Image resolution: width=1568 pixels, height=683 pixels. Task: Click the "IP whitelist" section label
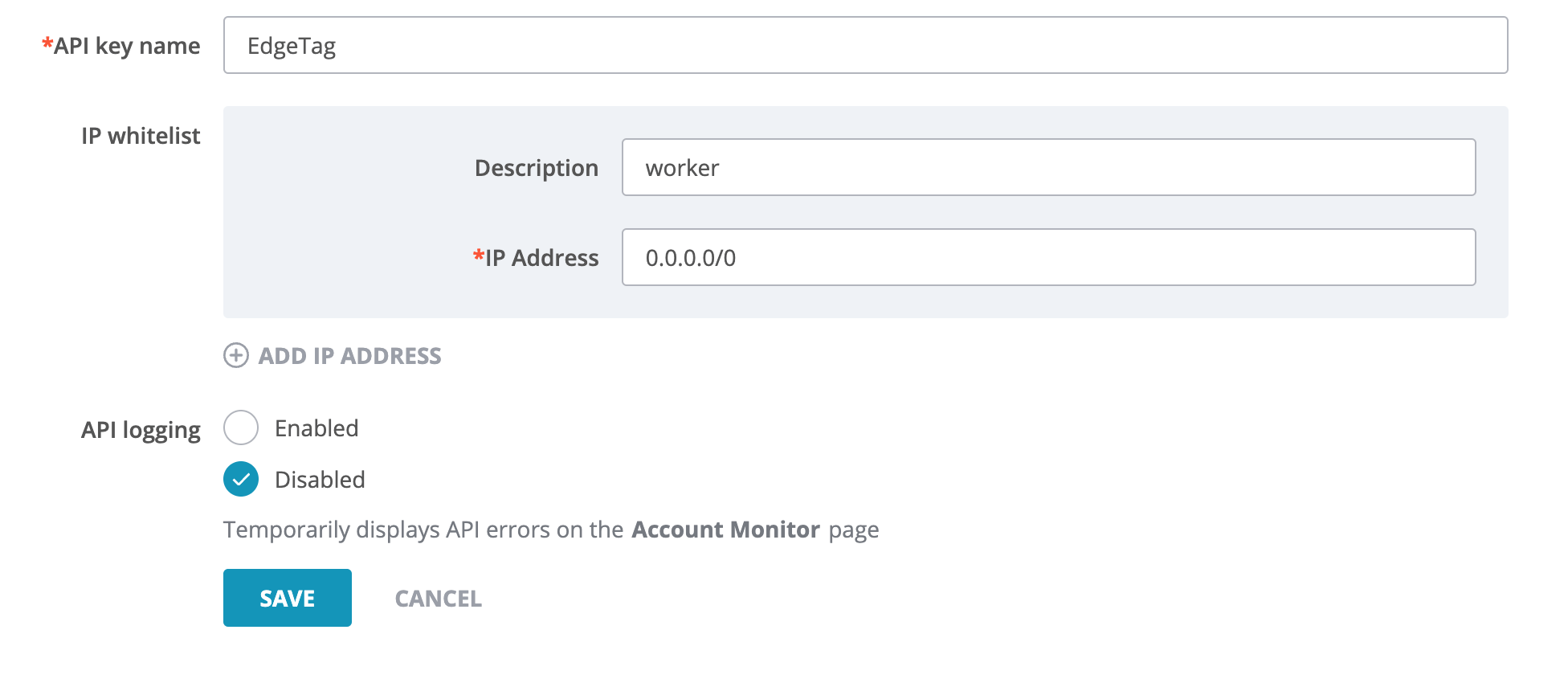tap(141, 136)
